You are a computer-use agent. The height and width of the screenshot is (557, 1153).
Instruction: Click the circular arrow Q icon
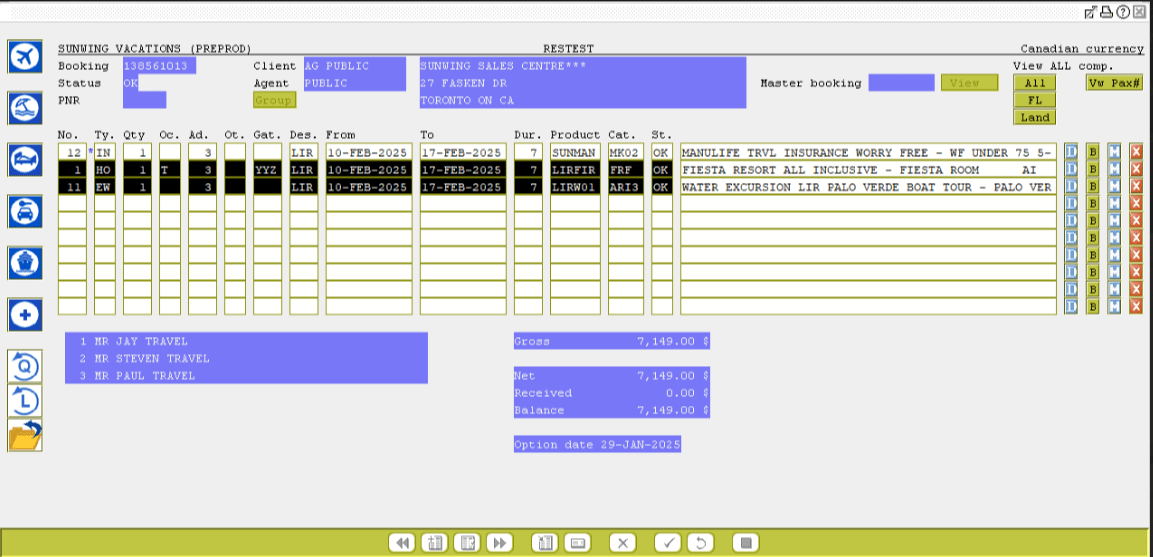pyautogui.click(x=25, y=366)
